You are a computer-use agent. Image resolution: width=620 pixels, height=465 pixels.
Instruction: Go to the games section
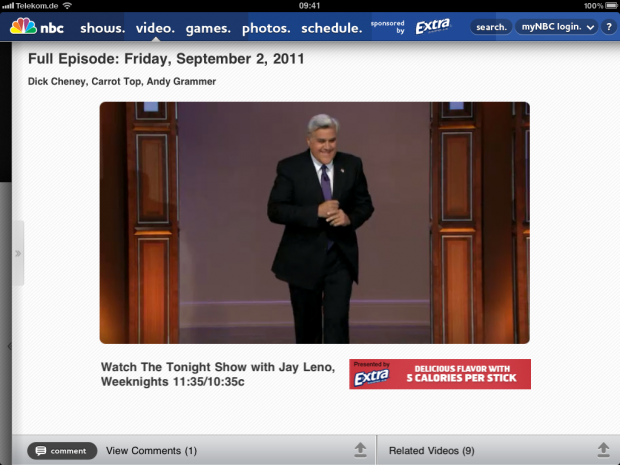[208, 28]
